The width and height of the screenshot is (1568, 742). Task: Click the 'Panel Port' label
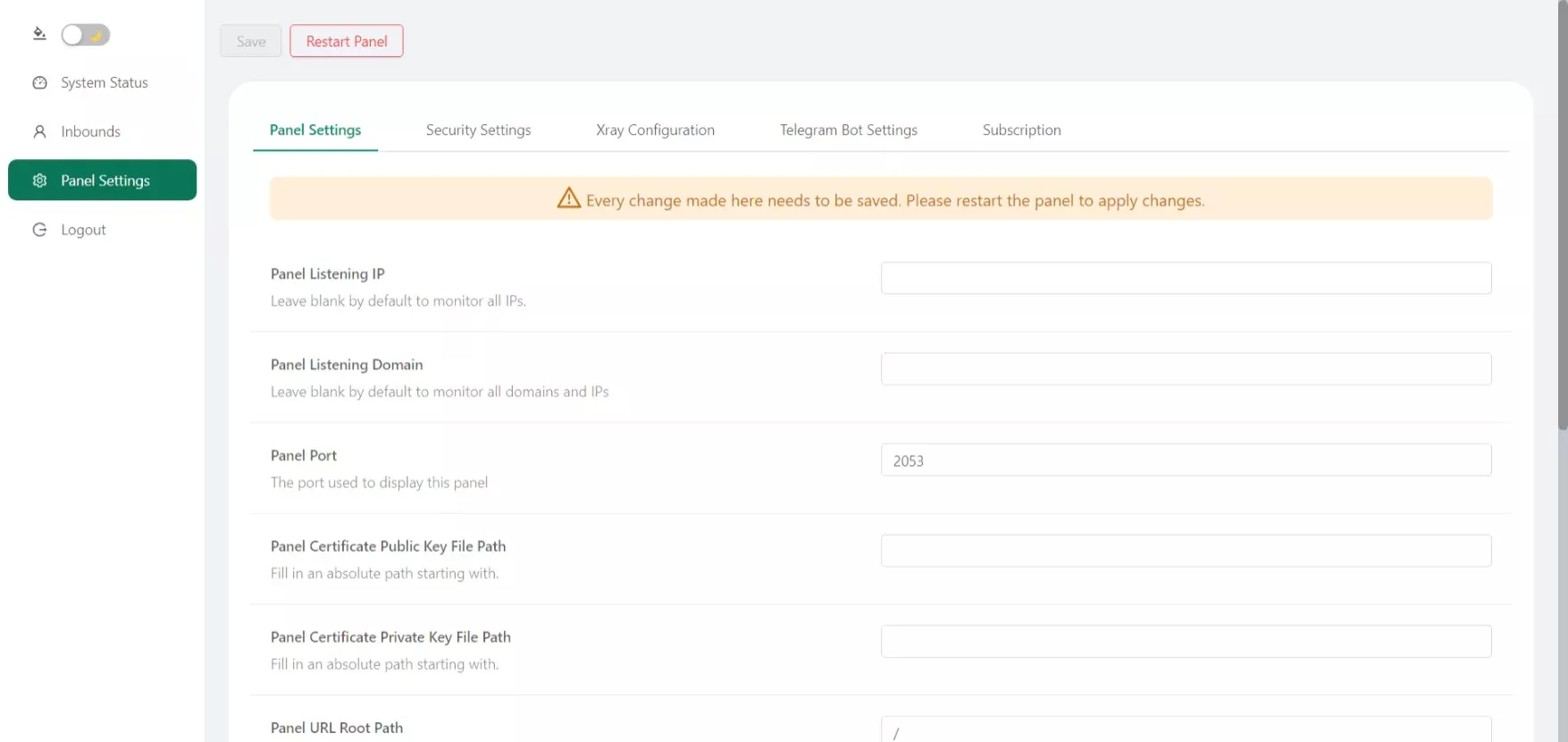point(304,455)
